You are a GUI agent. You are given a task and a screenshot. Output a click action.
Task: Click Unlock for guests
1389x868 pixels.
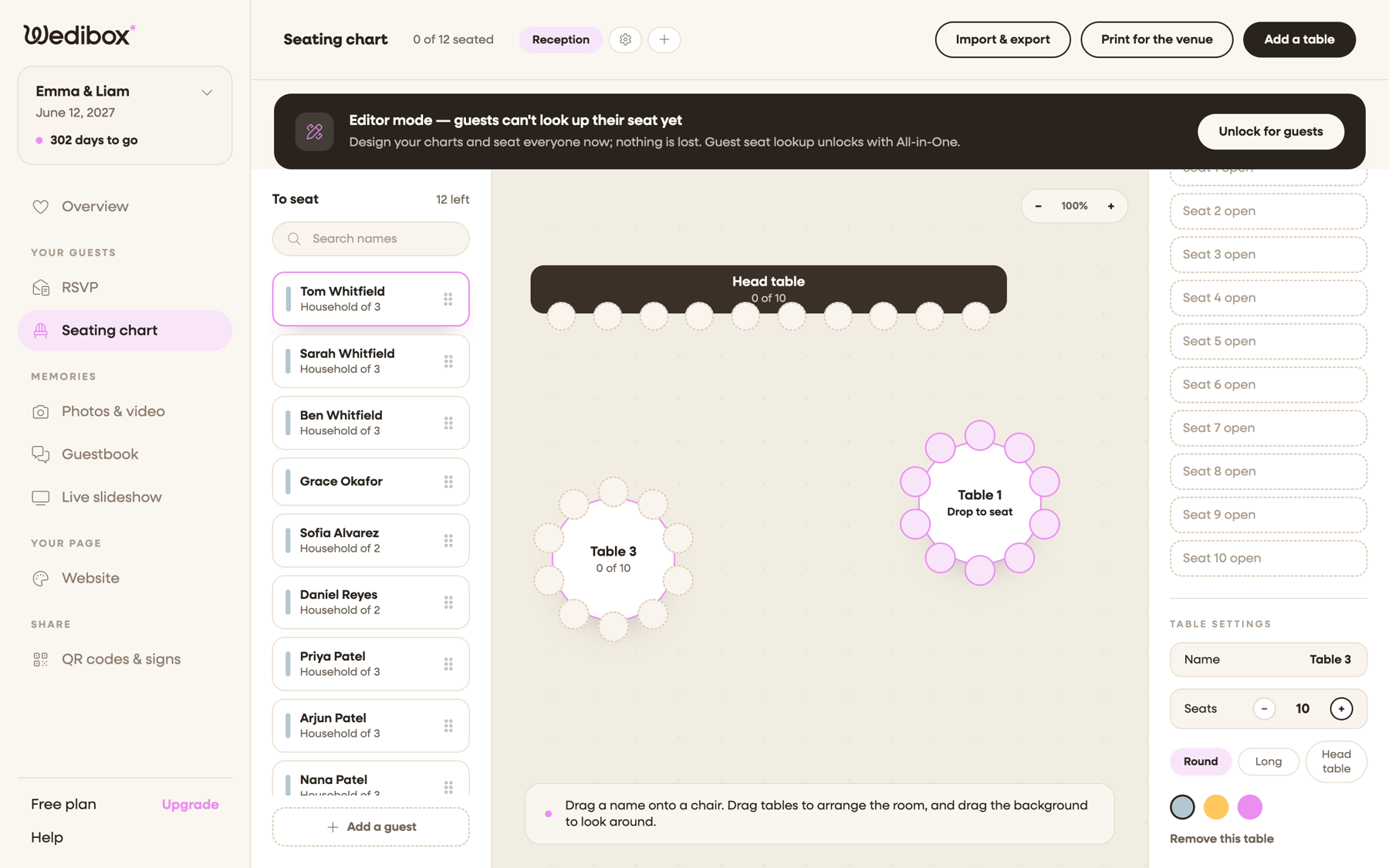1270,131
